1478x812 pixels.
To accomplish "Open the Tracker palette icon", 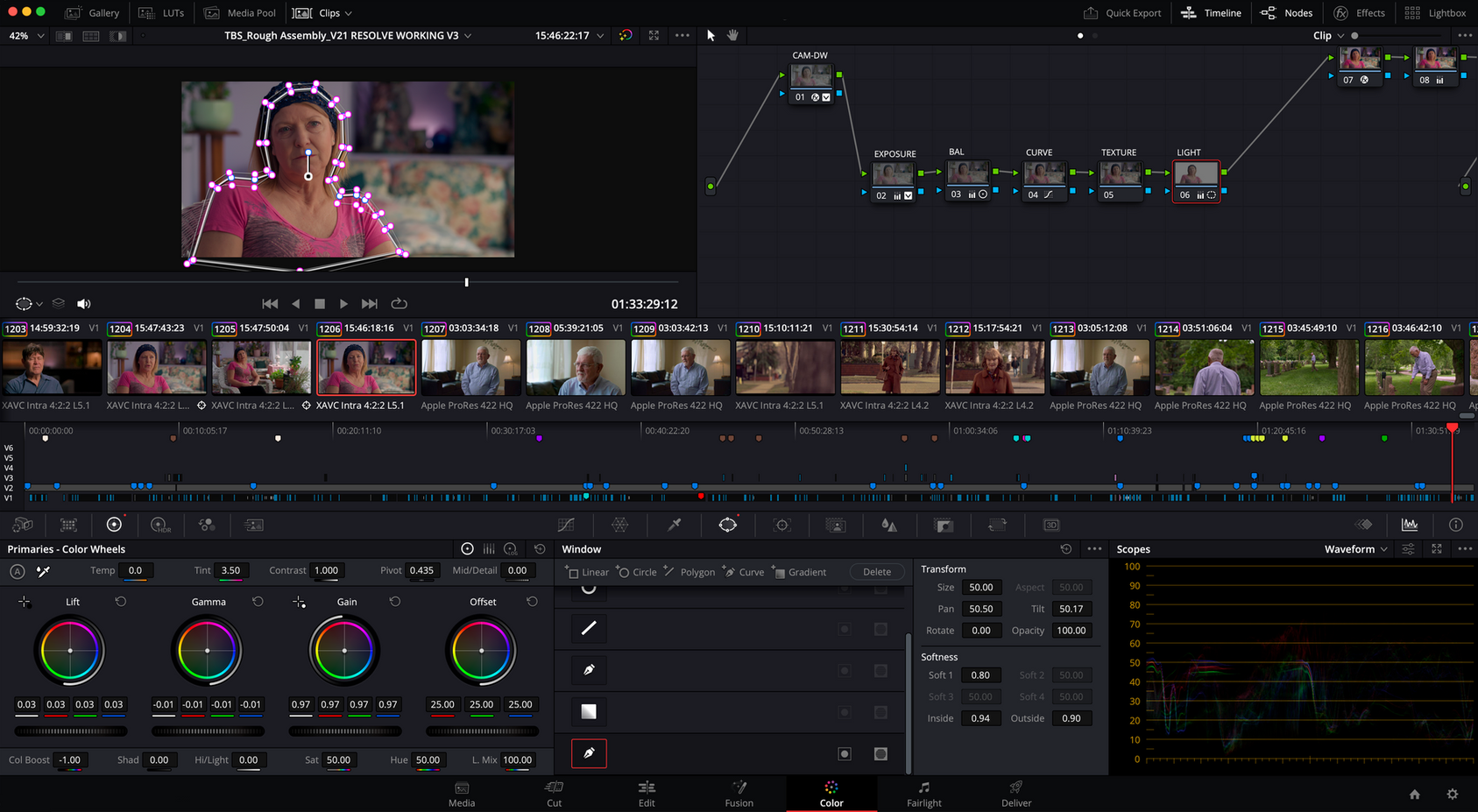I will [782, 525].
